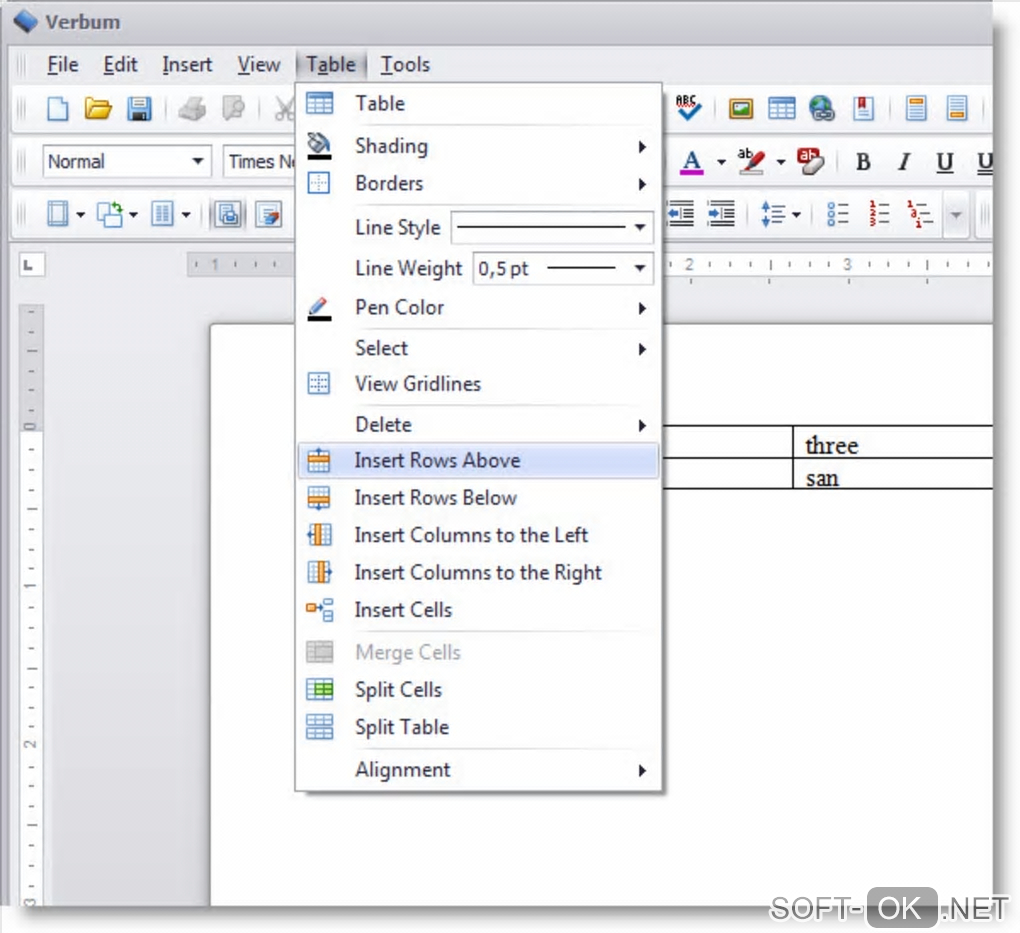Open the Select submenu
Viewport: 1020px width, 933px height.
tap(478, 348)
